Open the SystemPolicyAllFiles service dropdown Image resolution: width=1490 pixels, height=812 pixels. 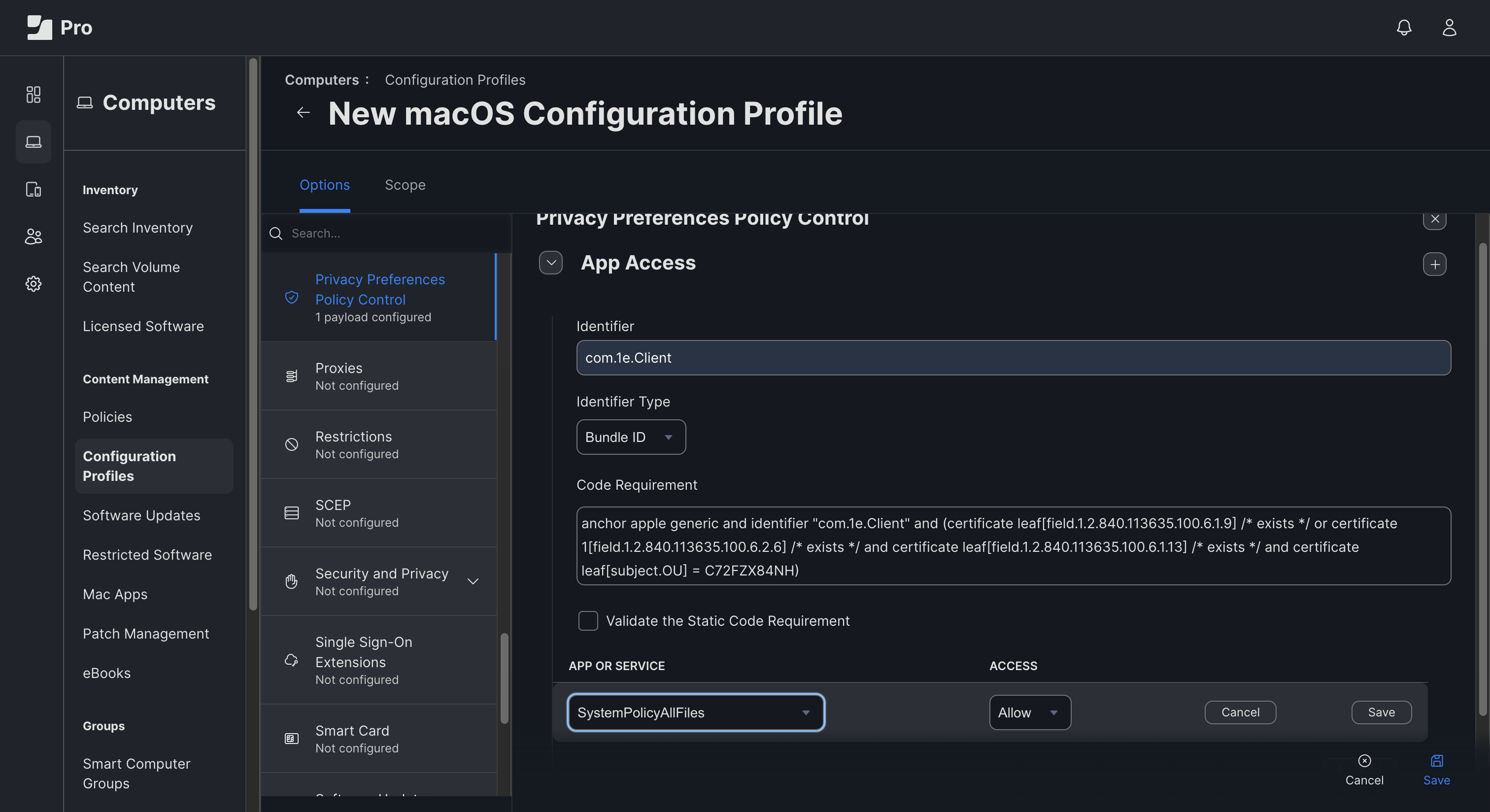pyautogui.click(x=696, y=712)
